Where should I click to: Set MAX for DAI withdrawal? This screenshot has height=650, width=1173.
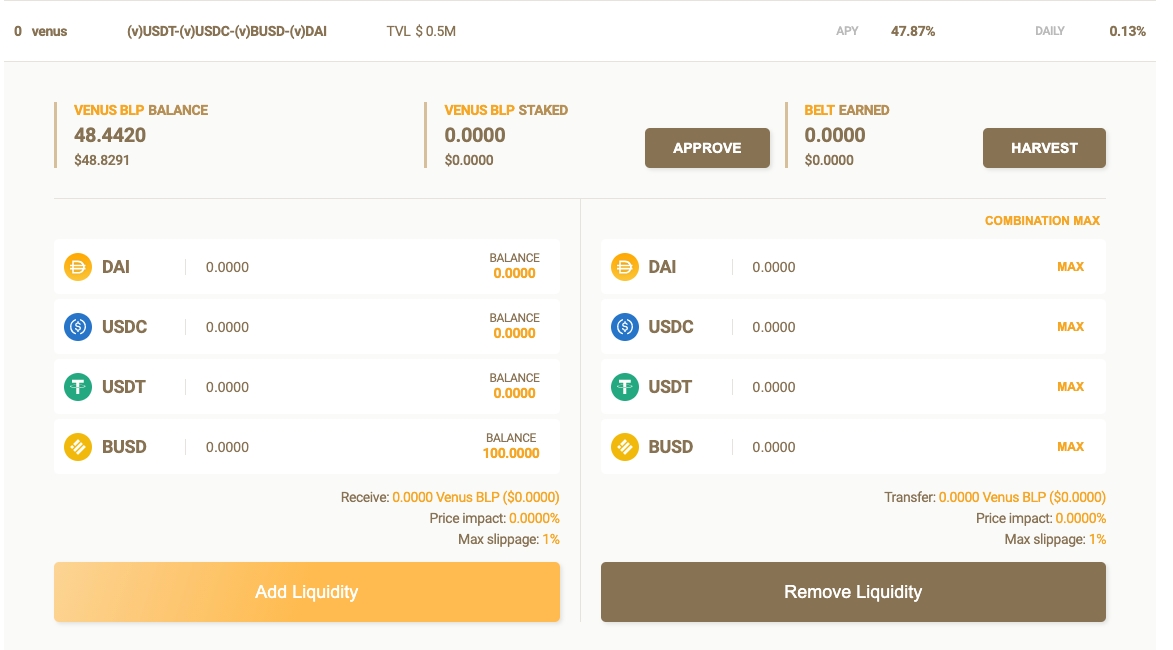point(1070,267)
